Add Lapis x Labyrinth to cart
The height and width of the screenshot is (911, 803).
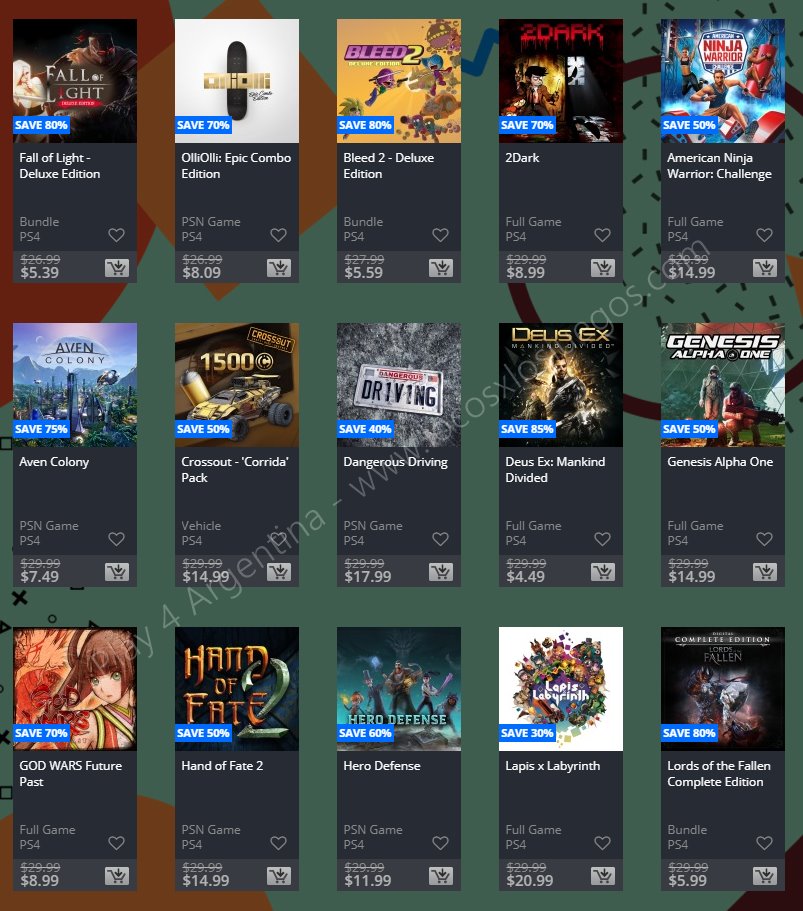tap(603, 876)
